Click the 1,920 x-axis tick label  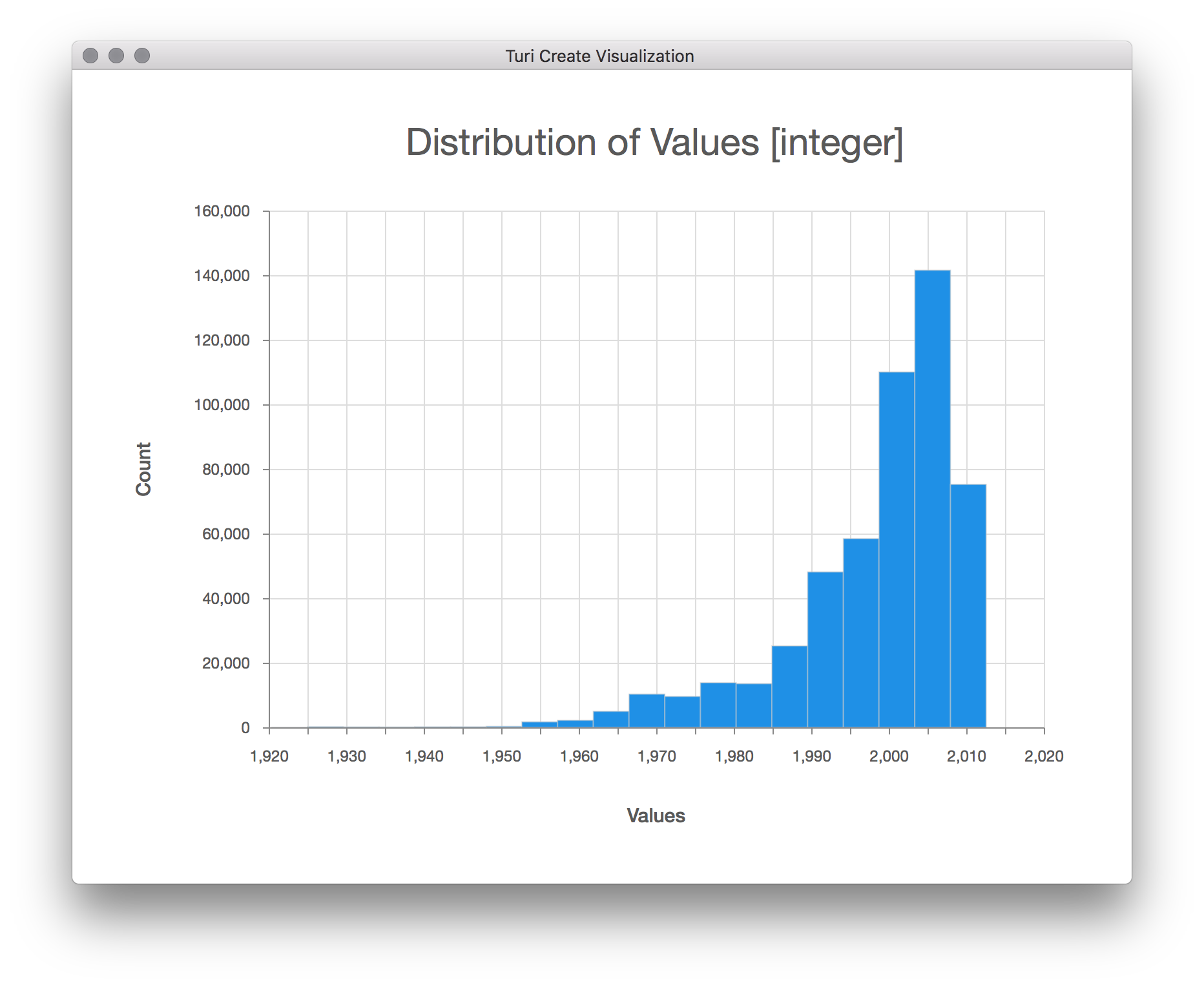269,756
